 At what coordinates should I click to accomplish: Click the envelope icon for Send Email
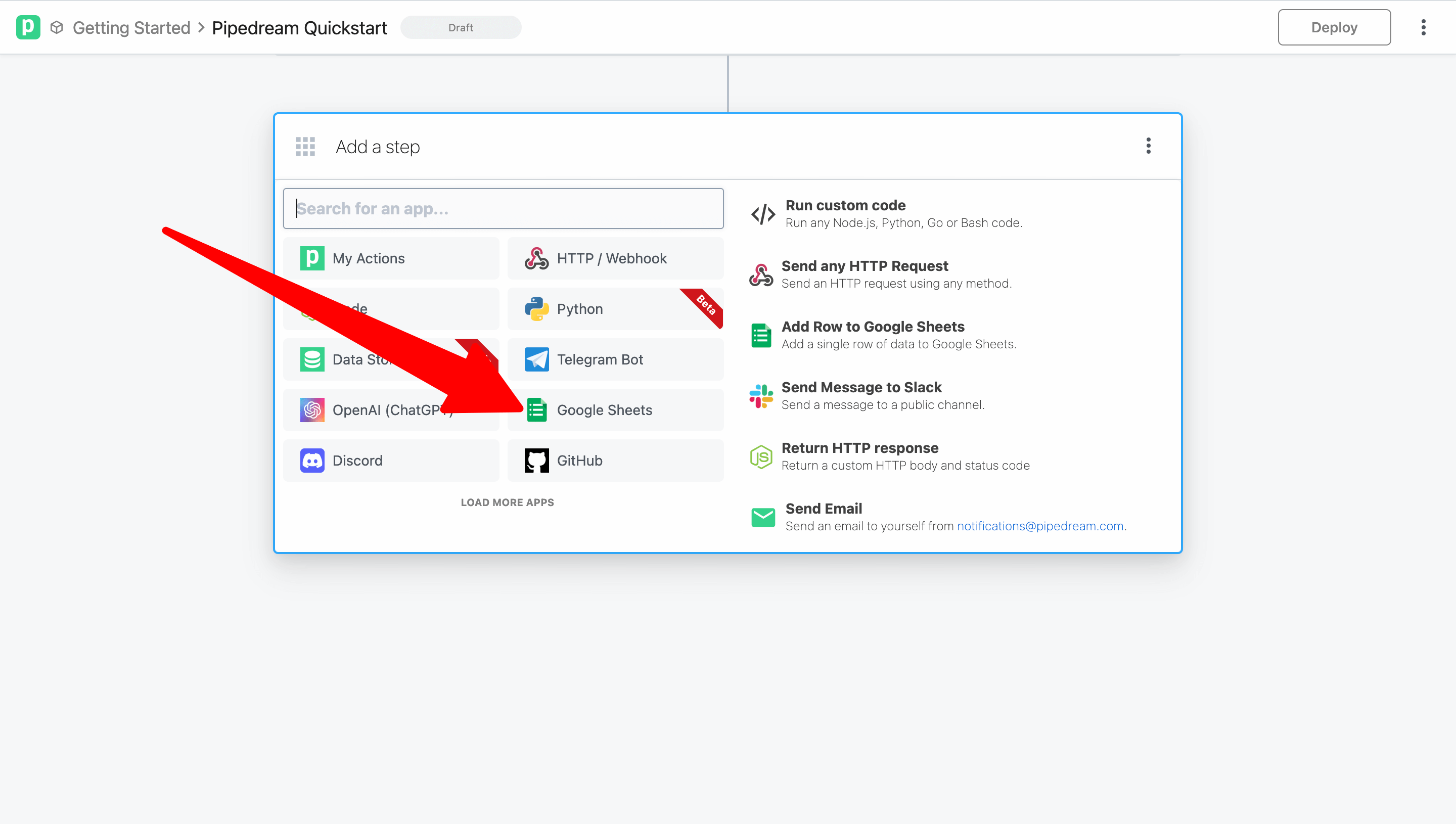[x=763, y=516]
